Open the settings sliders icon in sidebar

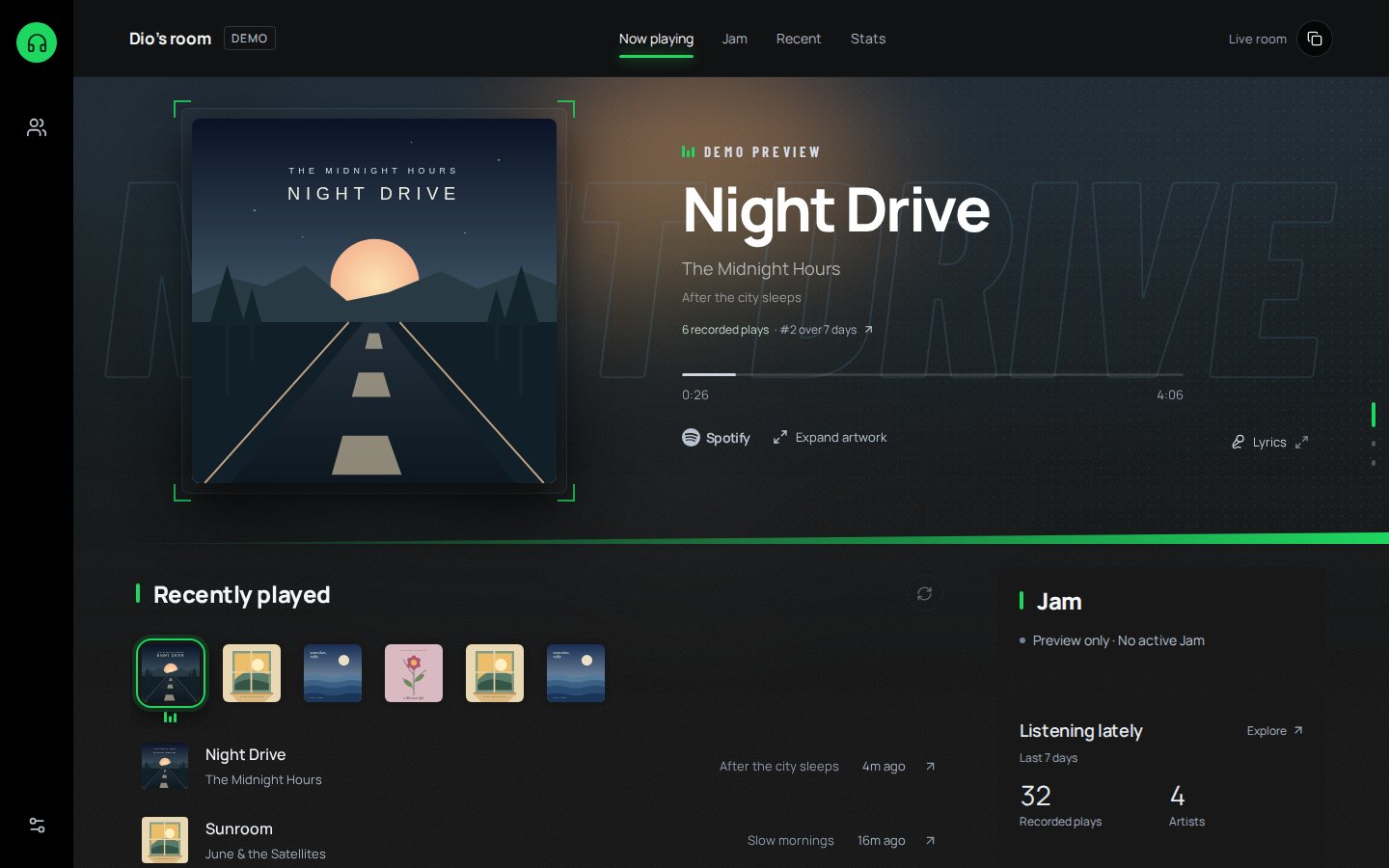pyautogui.click(x=37, y=826)
